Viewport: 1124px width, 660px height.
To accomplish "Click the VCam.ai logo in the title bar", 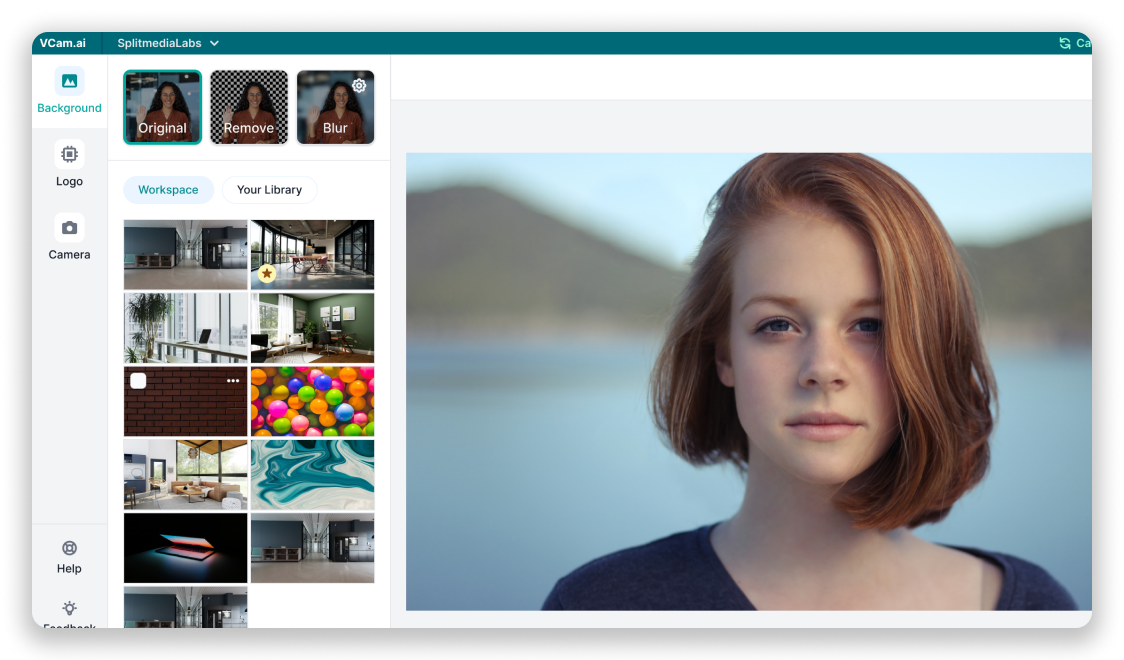I will tap(62, 43).
